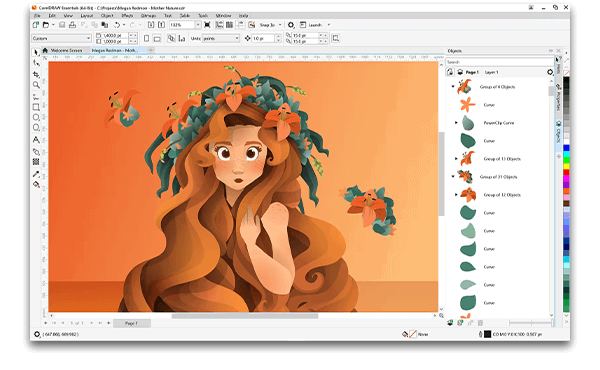Click the home icon on Welcome Screen tab
600x370 pixels.
(45, 50)
